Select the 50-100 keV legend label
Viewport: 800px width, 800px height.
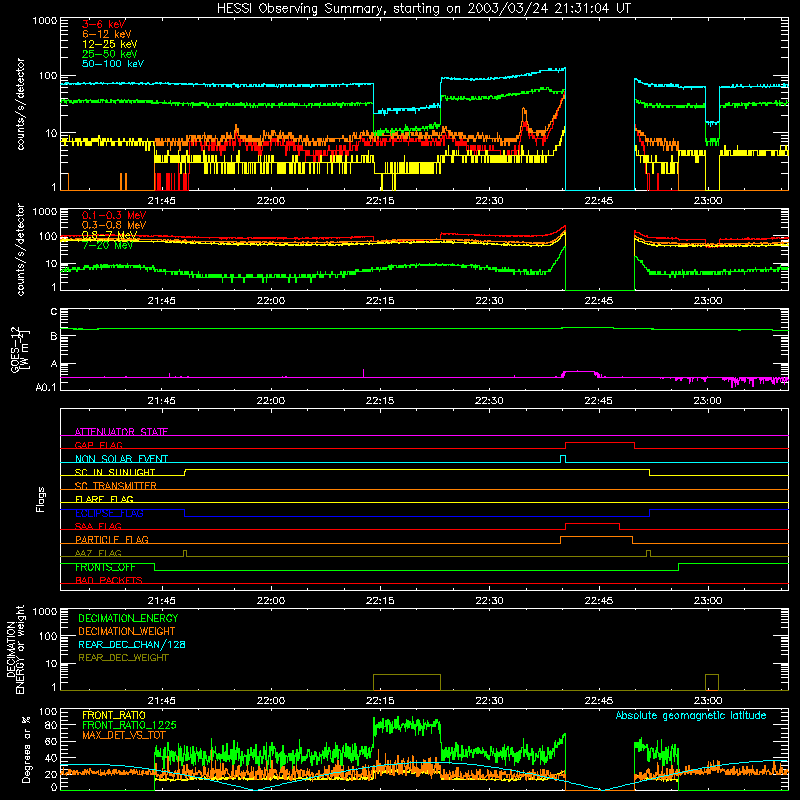pyautogui.click(x=113, y=64)
